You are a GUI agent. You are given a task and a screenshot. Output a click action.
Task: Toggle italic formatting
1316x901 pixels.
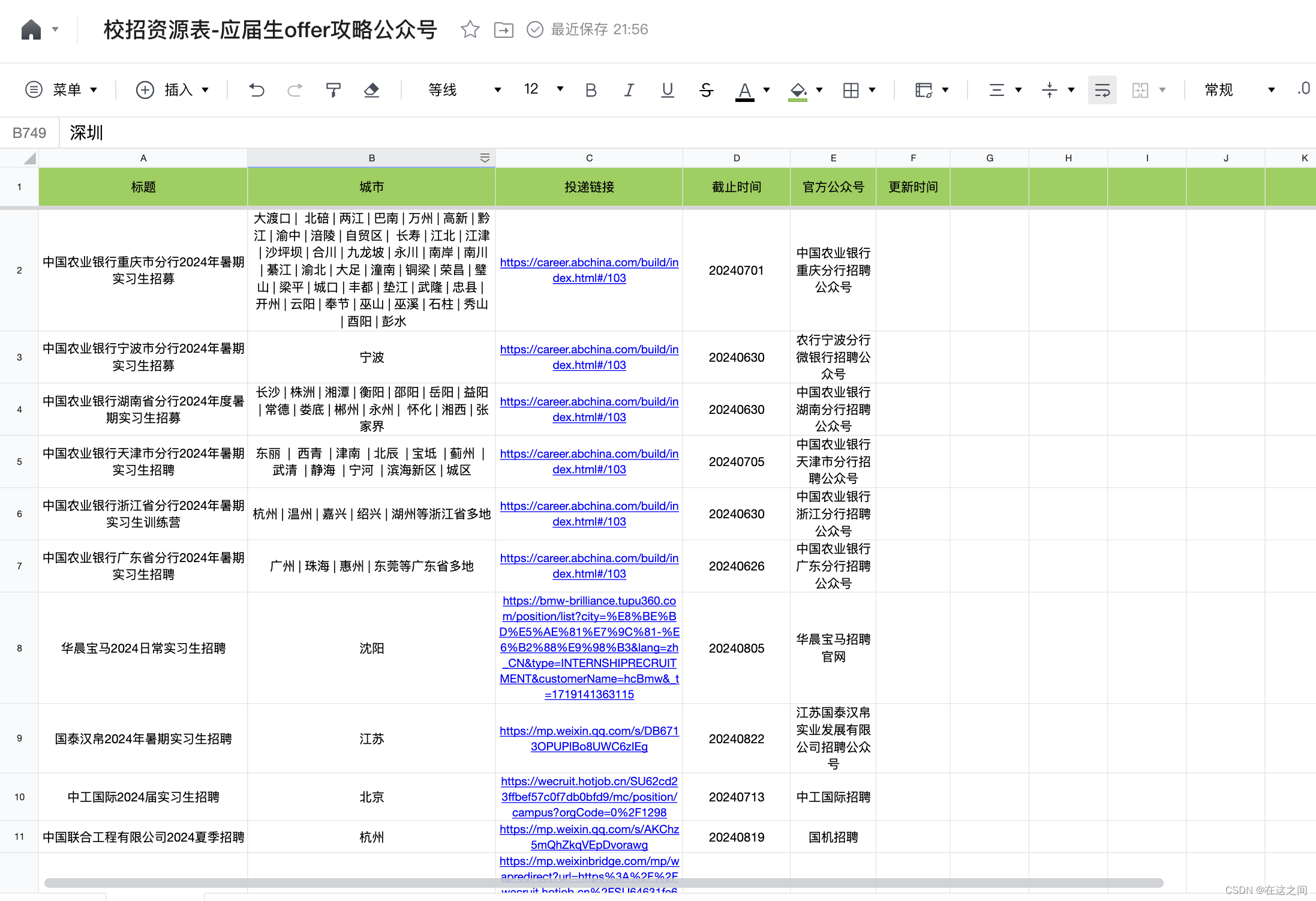click(x=629, y=90)
